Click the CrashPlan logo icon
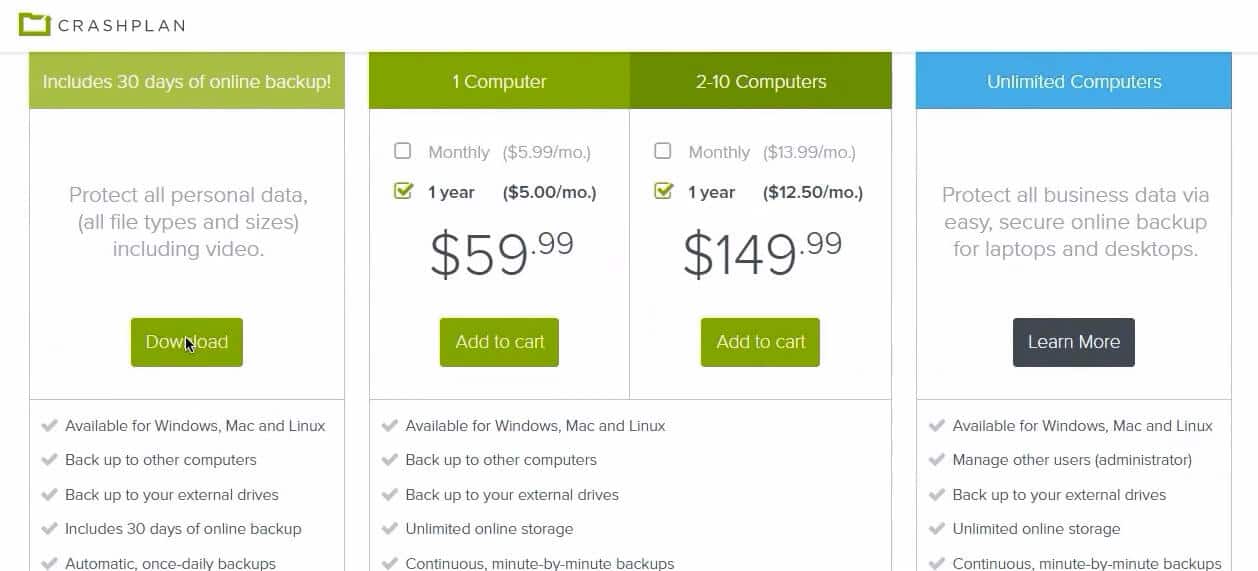1258x571 pixels. [34, 25]
